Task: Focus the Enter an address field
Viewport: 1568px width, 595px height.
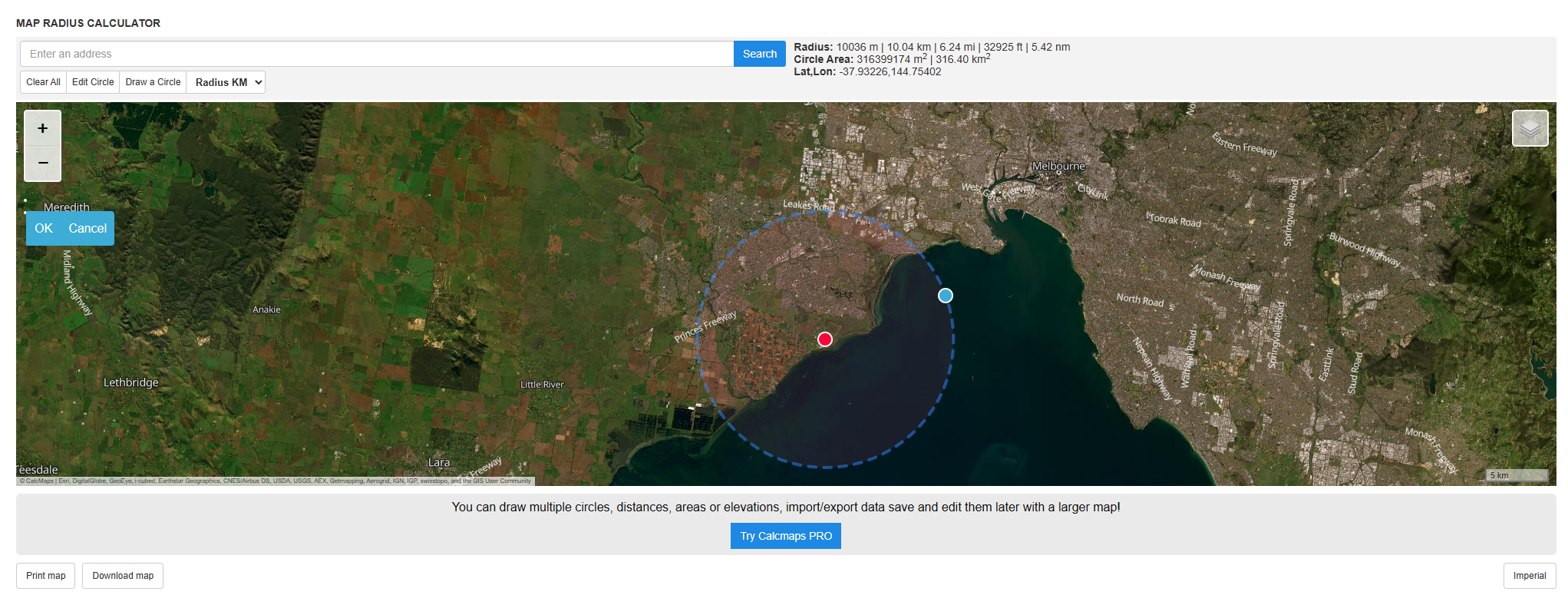Action: tap(377, 54)
